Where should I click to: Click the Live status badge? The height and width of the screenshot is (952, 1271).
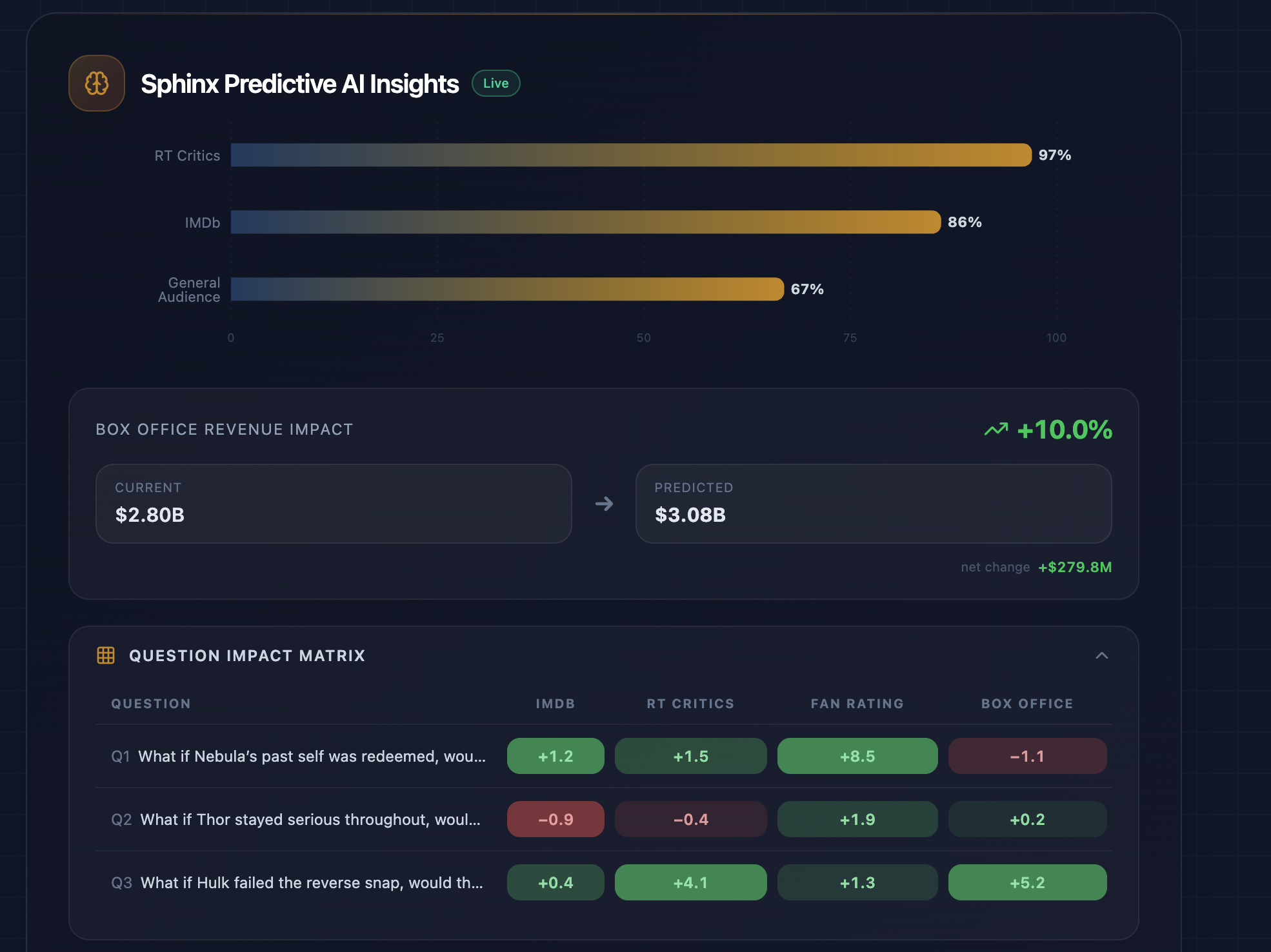point(495,83)
